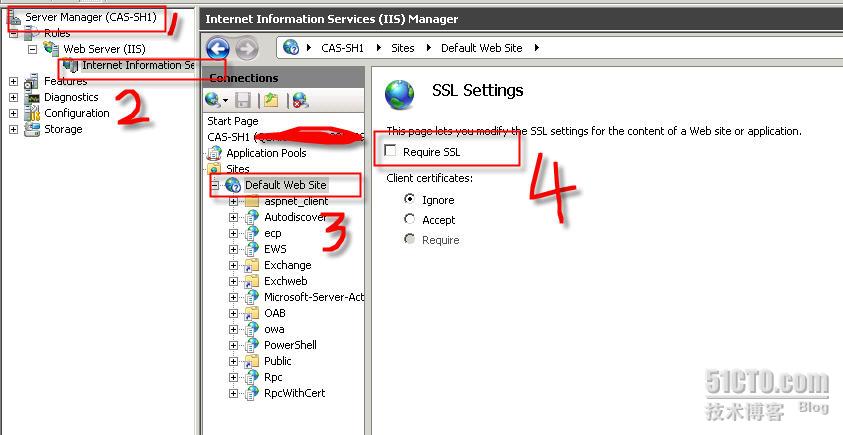Image resolution: width=843 pixels, height=435 pixels.
Task: Select Internet Information Services node
Action: tap(138, 66)
